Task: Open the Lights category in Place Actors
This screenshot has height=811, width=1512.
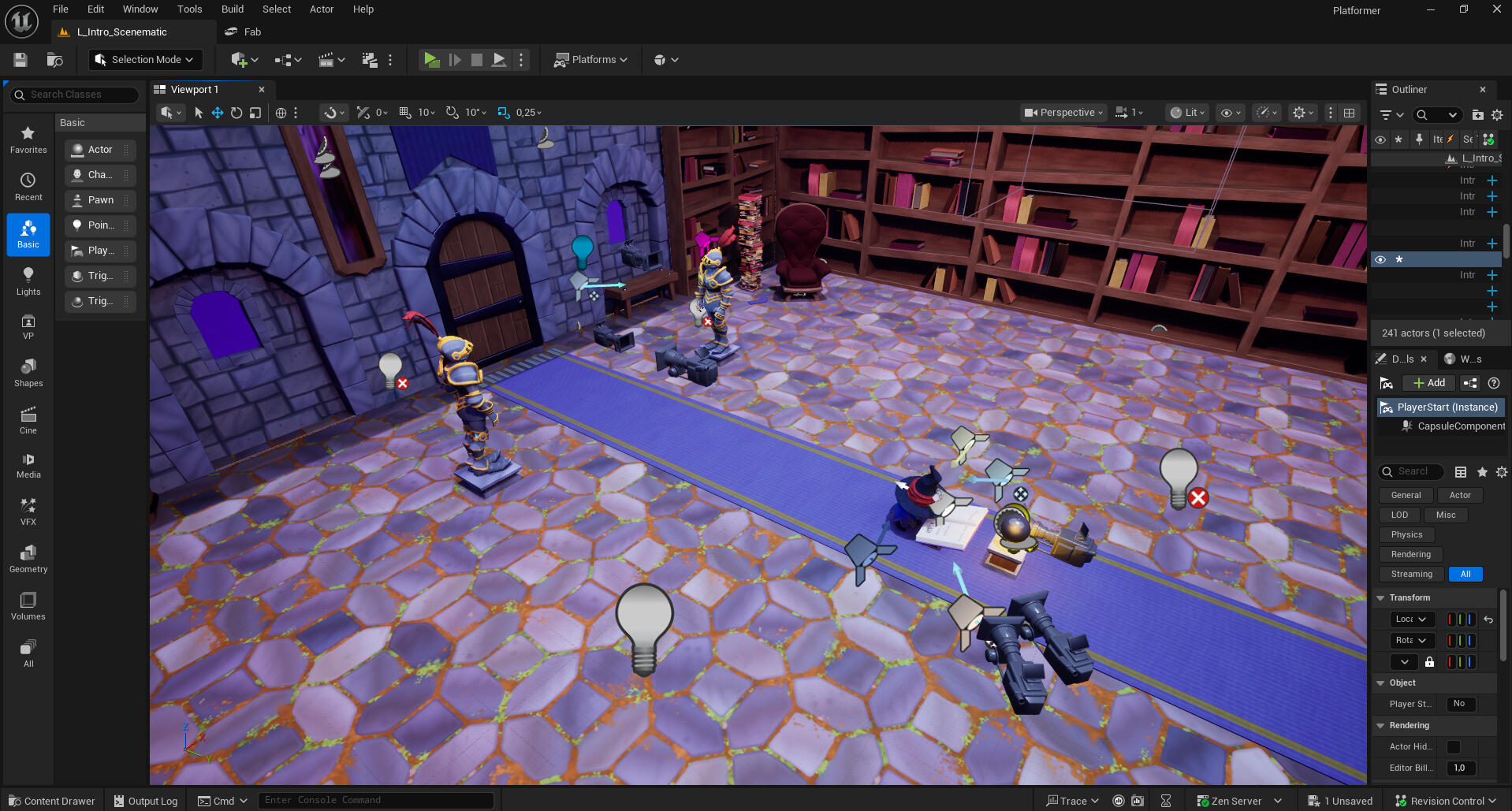Action: pos(28,281)
